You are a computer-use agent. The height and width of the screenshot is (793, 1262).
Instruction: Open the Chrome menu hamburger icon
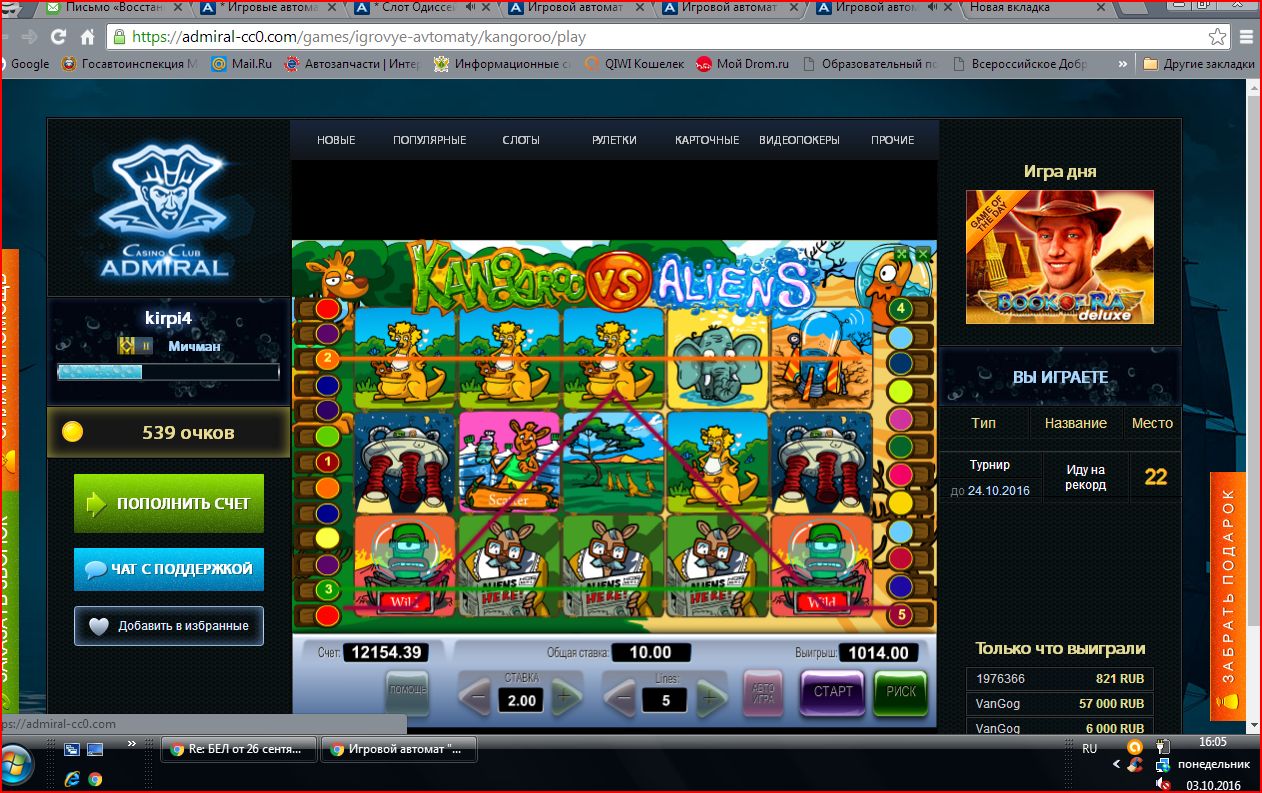pos(1246,37)
